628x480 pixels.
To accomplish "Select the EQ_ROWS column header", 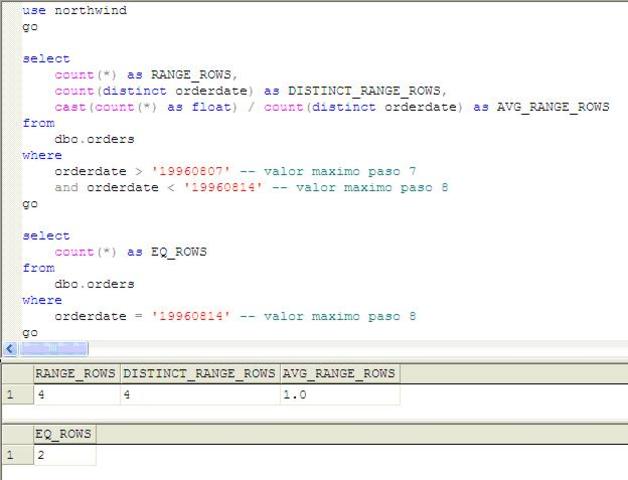I will pyautogui.click(x=65, y=434).
